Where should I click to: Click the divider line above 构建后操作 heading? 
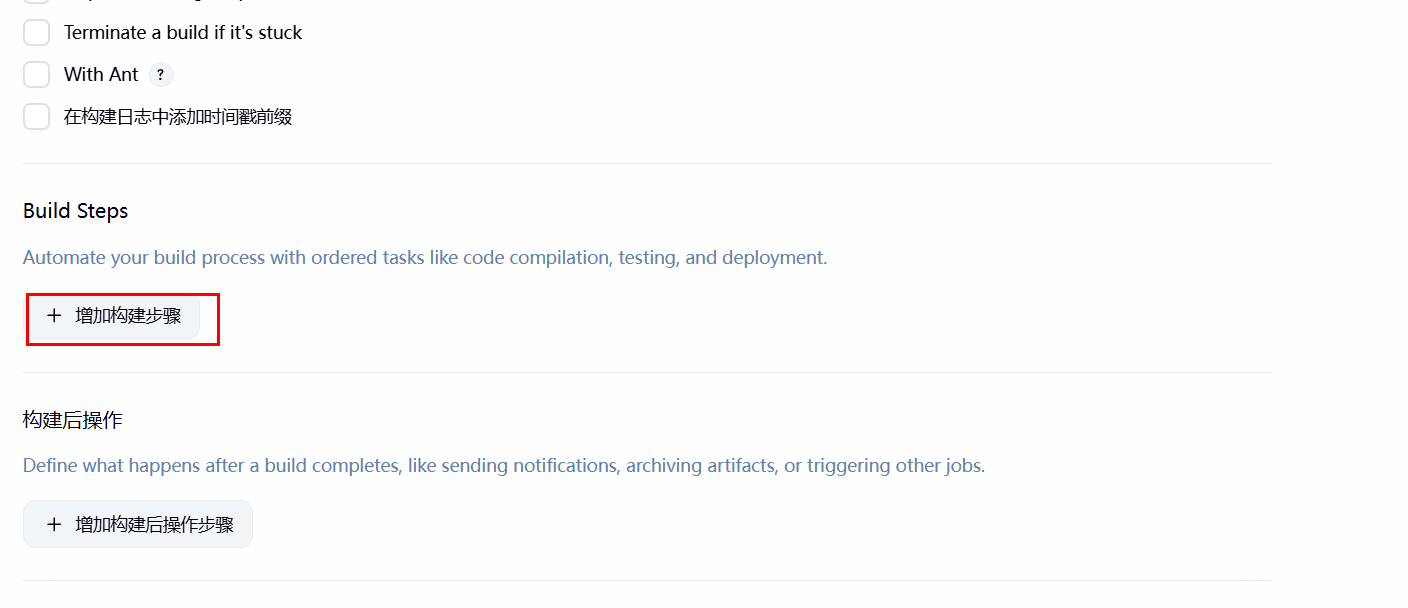coord(647,372)
